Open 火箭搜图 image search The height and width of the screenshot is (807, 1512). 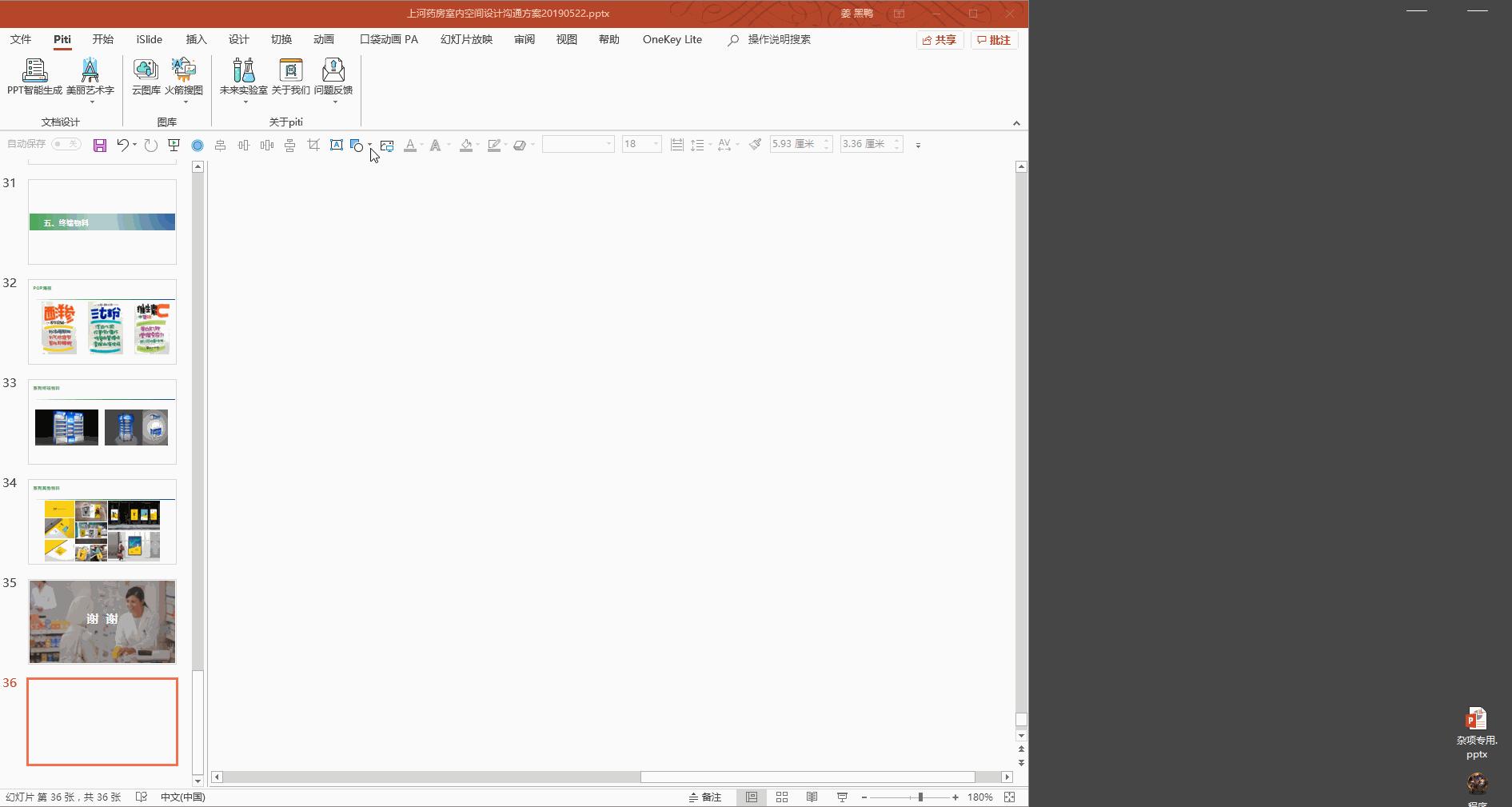click(x=184, y=78)
